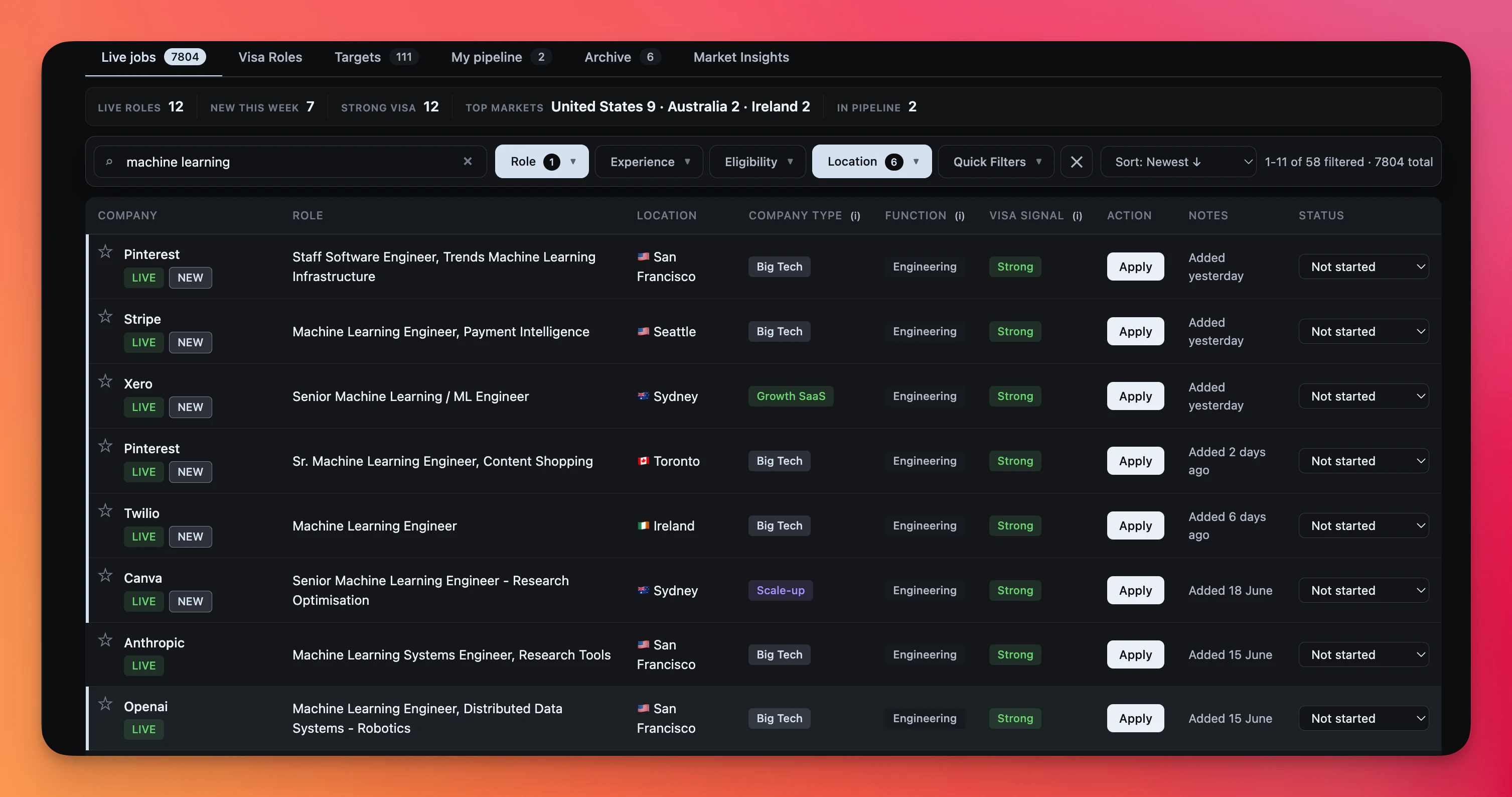Apply to the Pinterest Toronto role

1135,460
